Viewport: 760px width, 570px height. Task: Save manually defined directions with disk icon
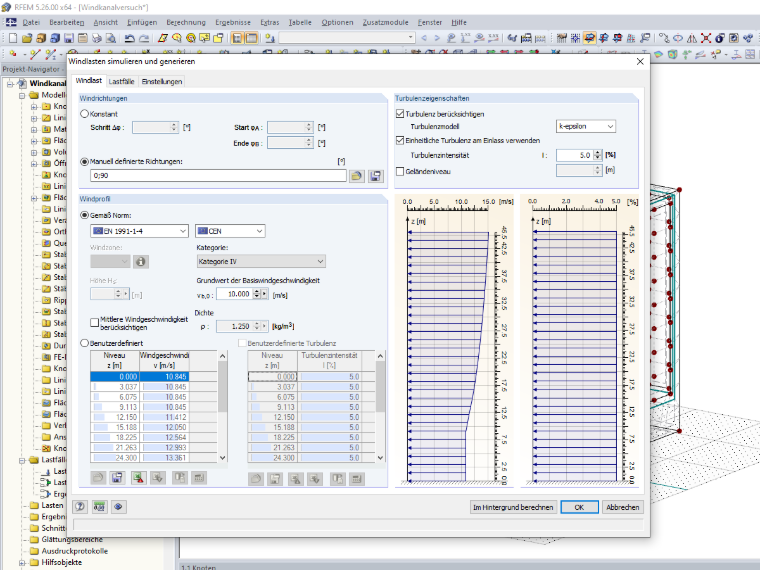(x=376, y=176)
